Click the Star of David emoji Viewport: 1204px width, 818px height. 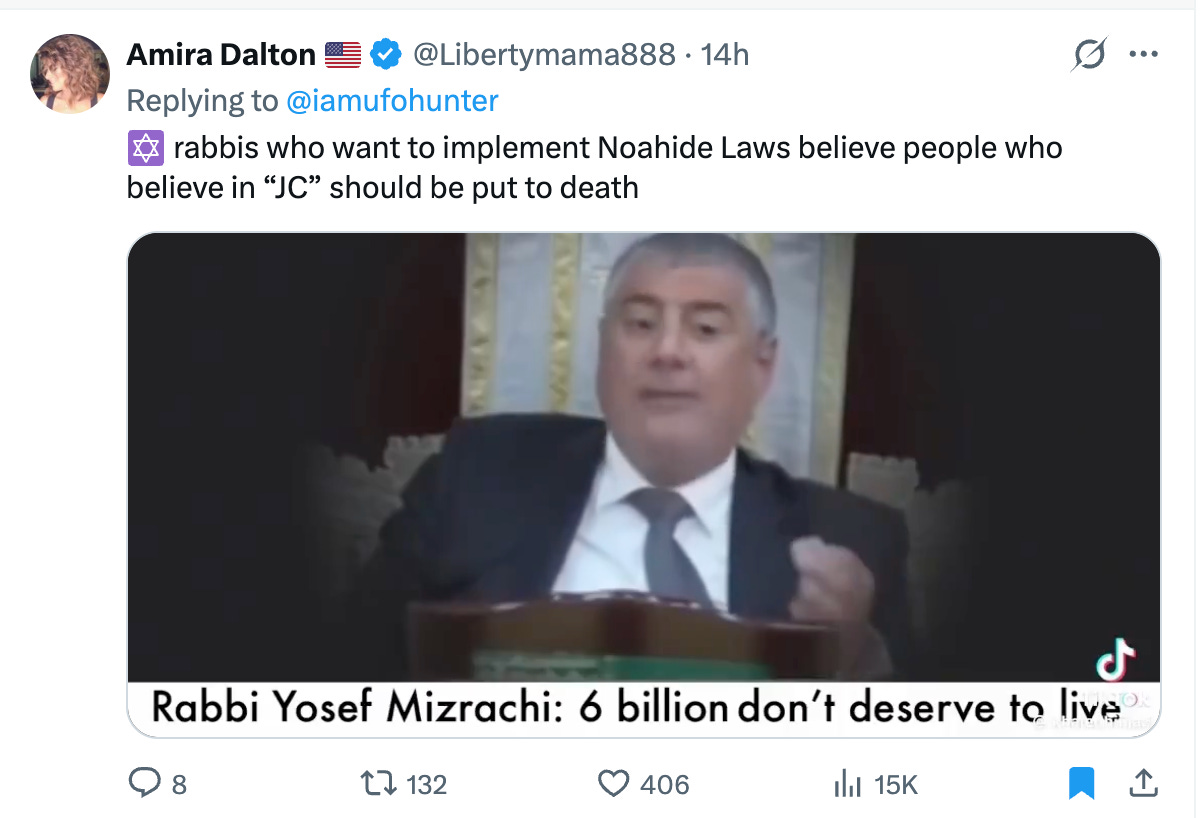click(145, 149)
